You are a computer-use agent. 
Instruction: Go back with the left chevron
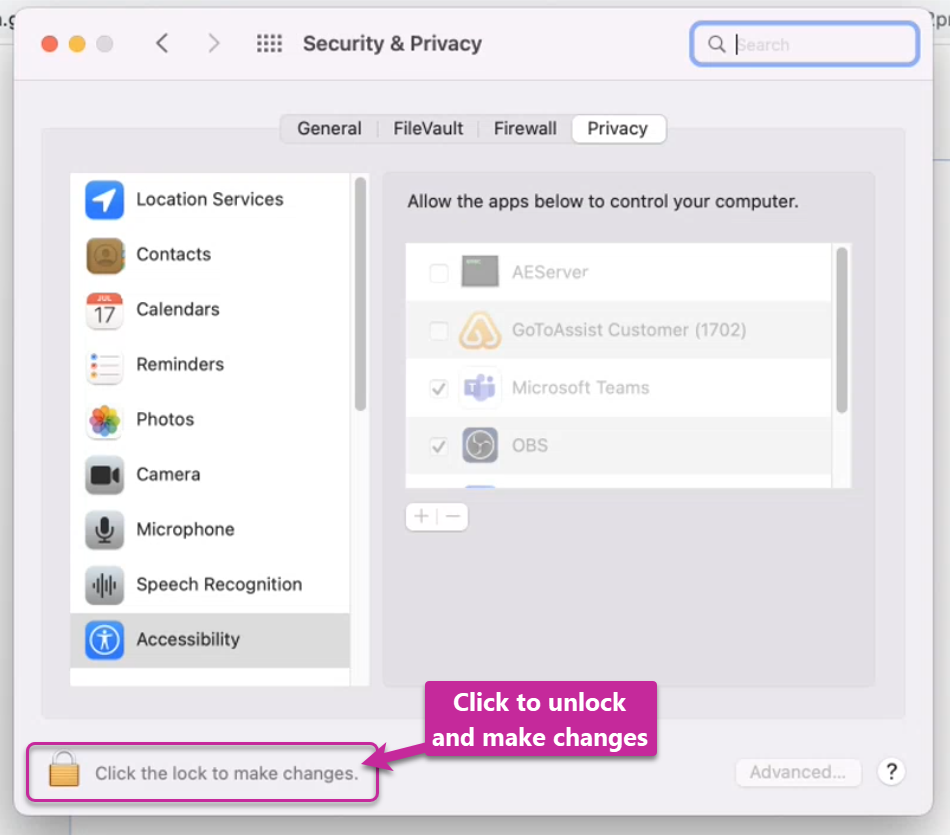tap(162, 44)
